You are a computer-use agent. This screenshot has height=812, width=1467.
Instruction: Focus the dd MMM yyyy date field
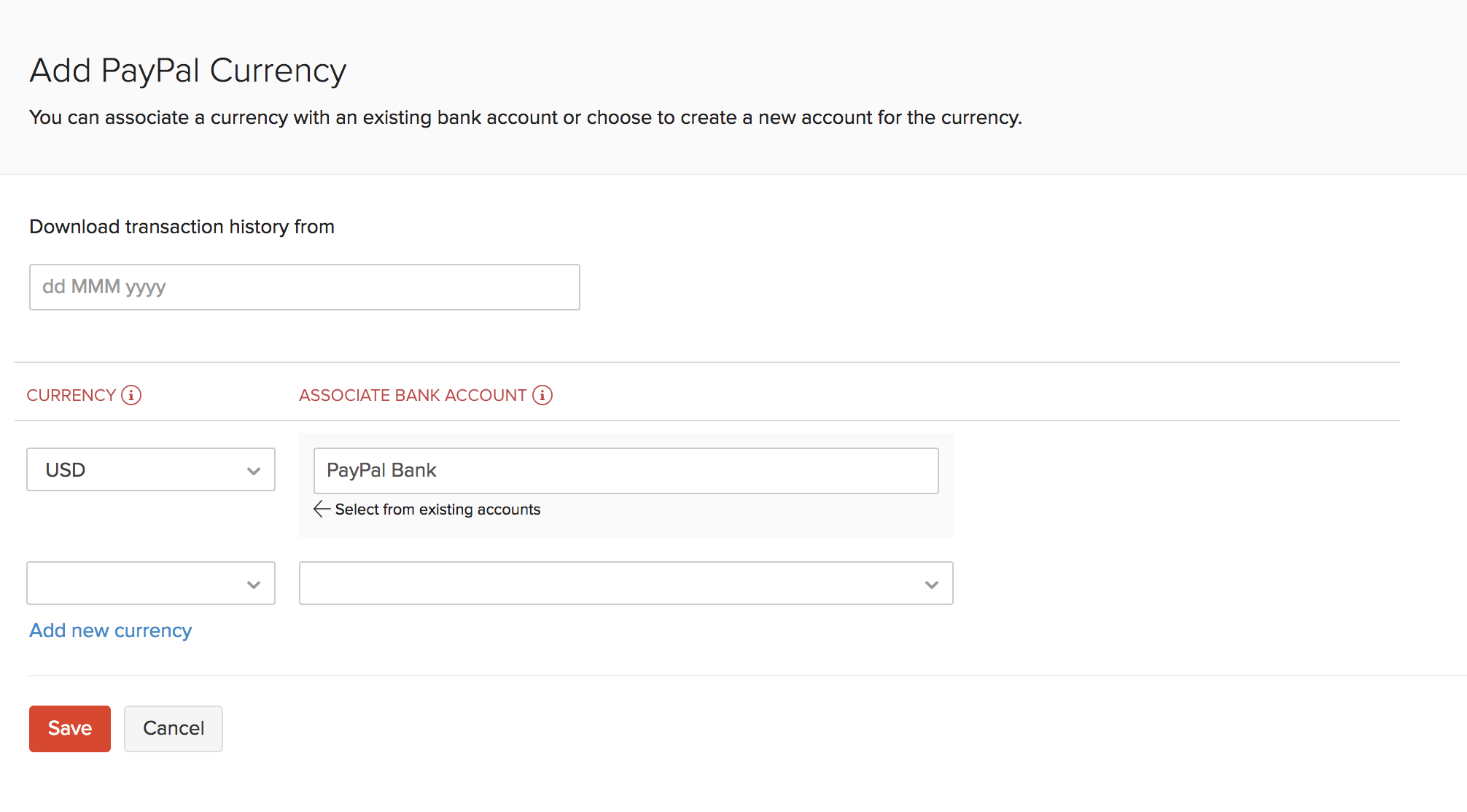click(304, 287)
